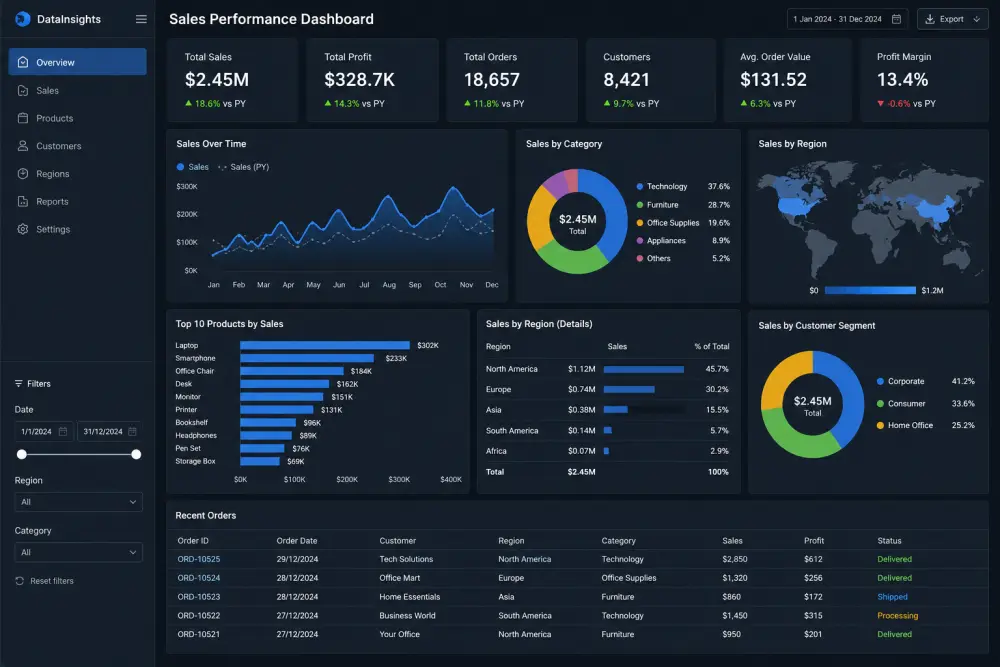Toggle the hamburger sidebar menu icon
The height and width of the screenshot is (667, 1000).
141,19
